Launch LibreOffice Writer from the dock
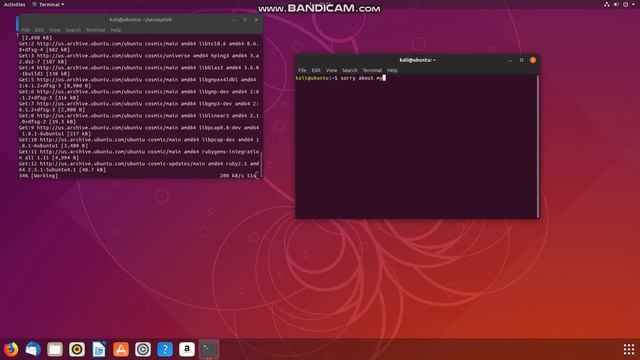640x360 pixels. (99, 349)
